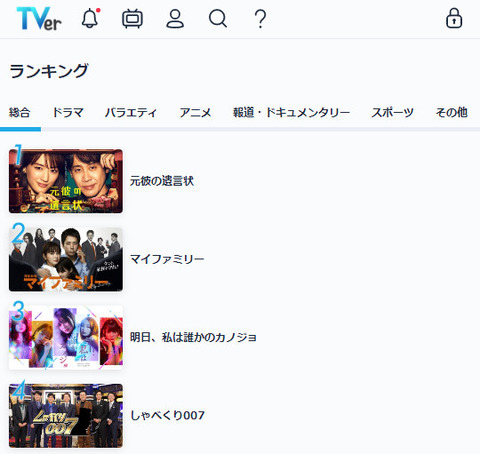Open the マイファミリー thumbnail
480x454 pixels.
(x=66, y=259)
